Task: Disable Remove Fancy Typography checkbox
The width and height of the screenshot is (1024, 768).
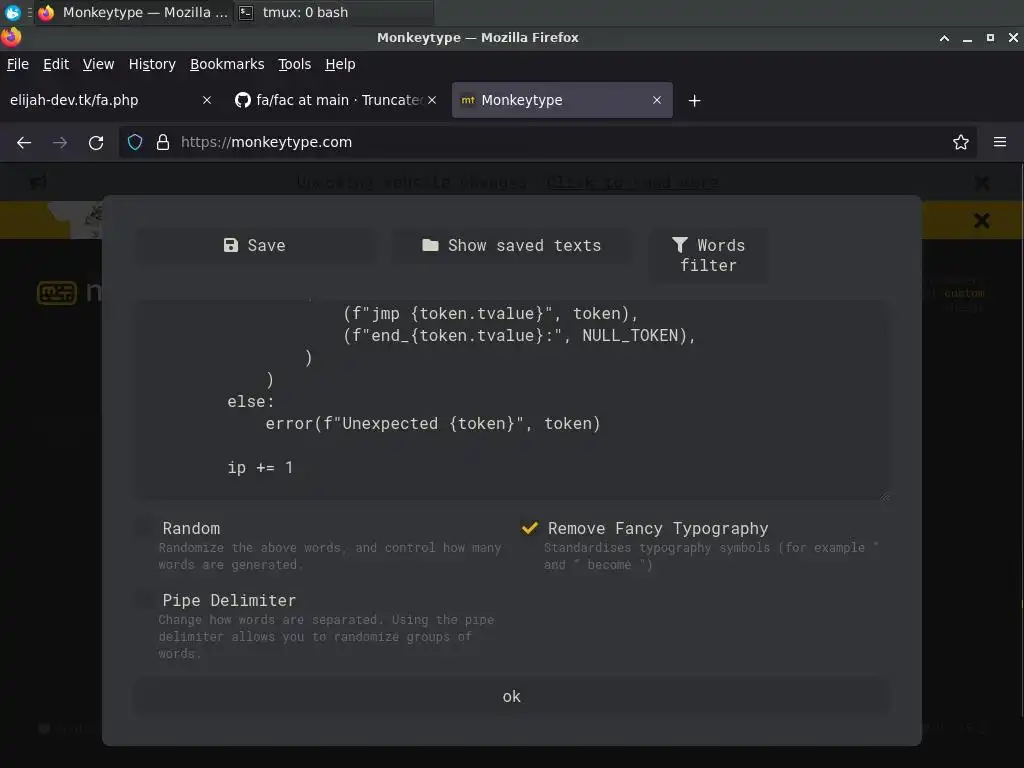Action: point(530,528)
